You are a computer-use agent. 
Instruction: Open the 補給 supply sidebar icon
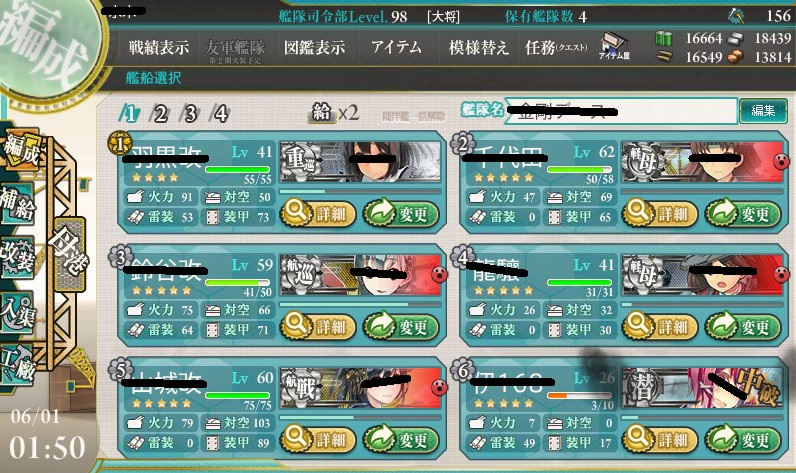[x=18, y=204]
